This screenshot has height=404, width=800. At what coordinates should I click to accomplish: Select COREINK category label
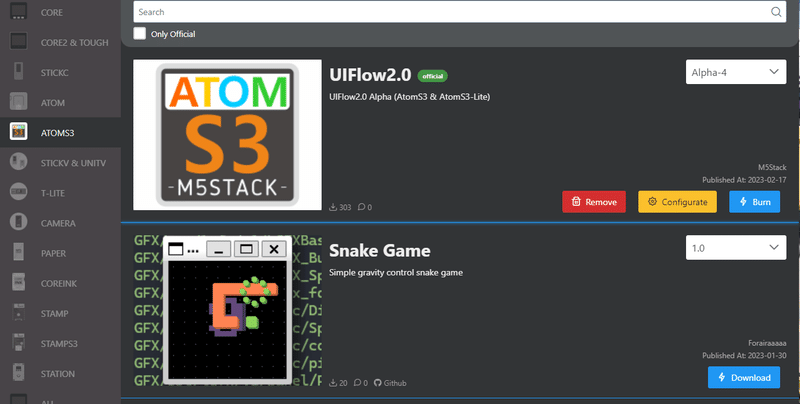[x=59, y=283]
